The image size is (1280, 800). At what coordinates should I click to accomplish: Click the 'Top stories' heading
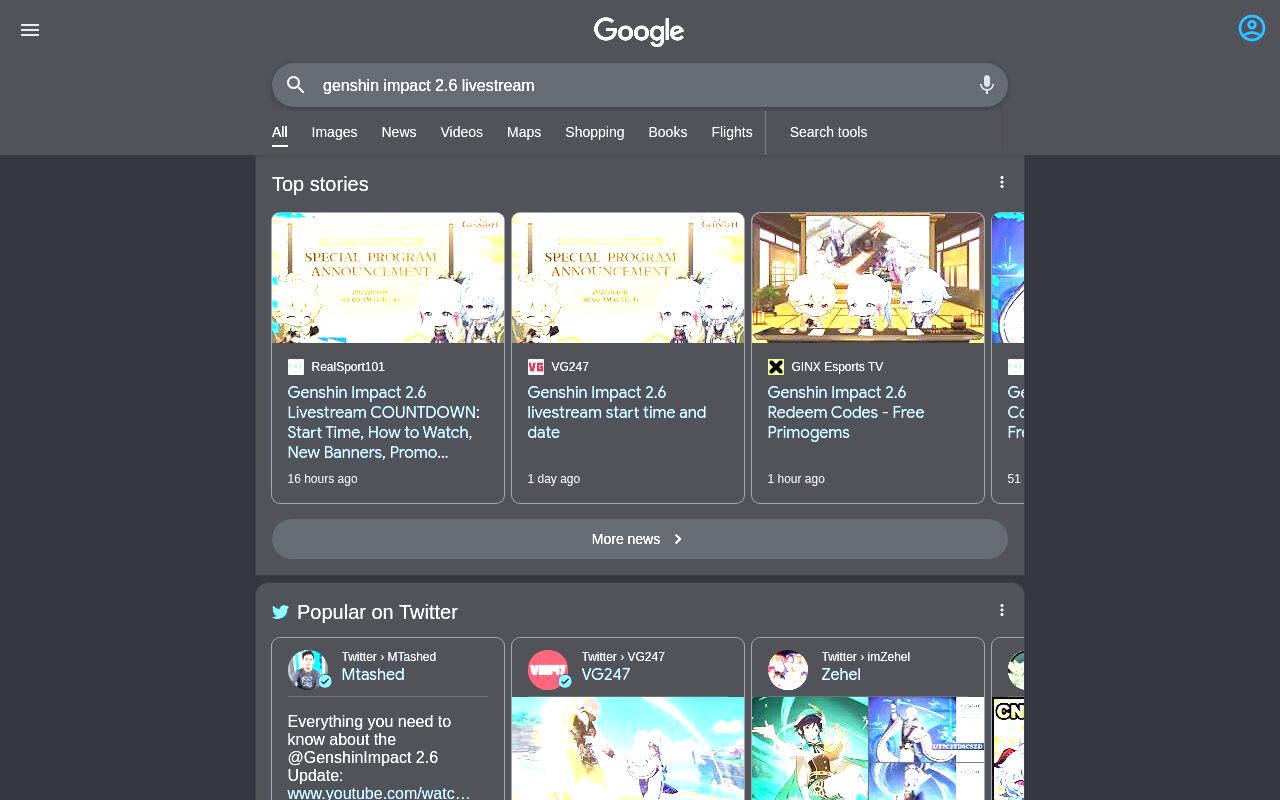pos(320,184)
